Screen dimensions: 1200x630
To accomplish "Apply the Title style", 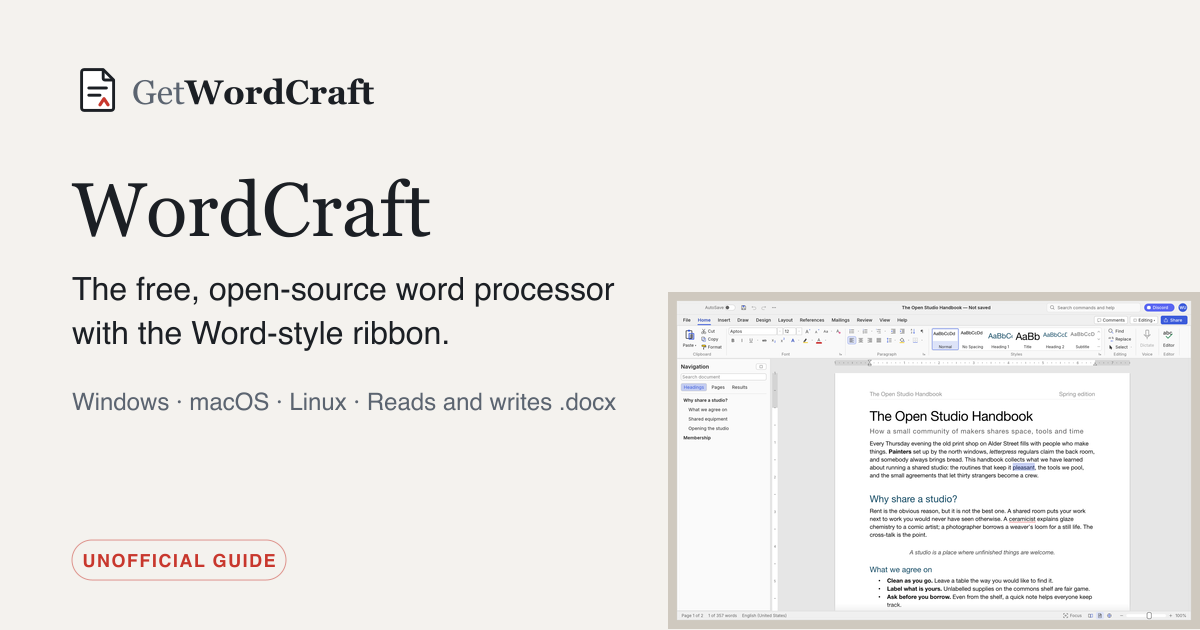I will coord(1027,338).
